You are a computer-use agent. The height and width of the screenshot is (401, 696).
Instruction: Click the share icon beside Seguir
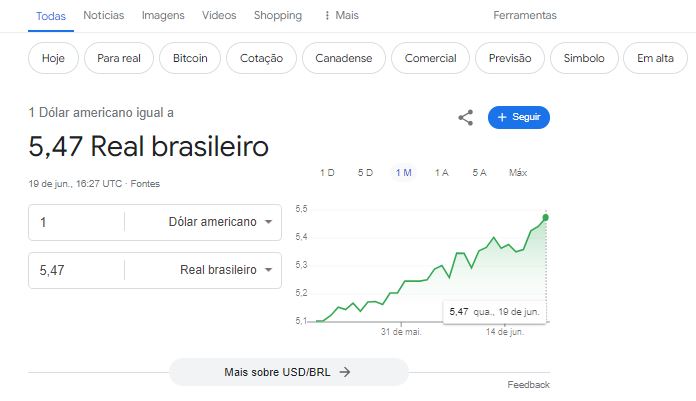[466, 118]
